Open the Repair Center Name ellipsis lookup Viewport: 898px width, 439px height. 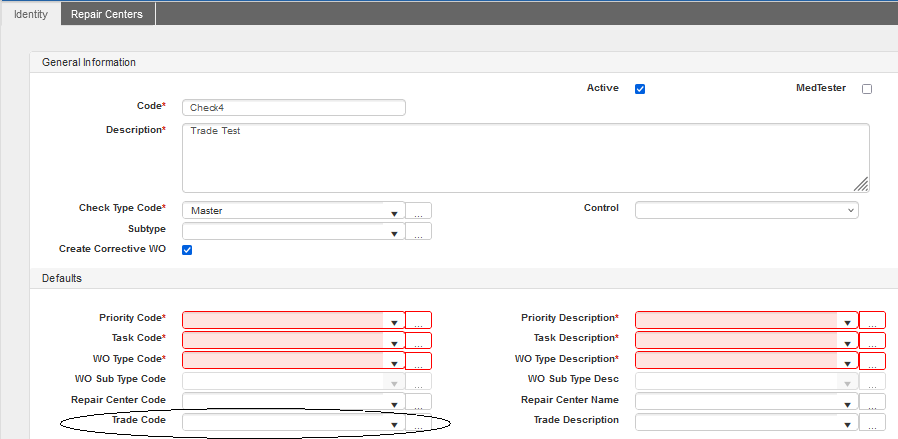point(872,402)
